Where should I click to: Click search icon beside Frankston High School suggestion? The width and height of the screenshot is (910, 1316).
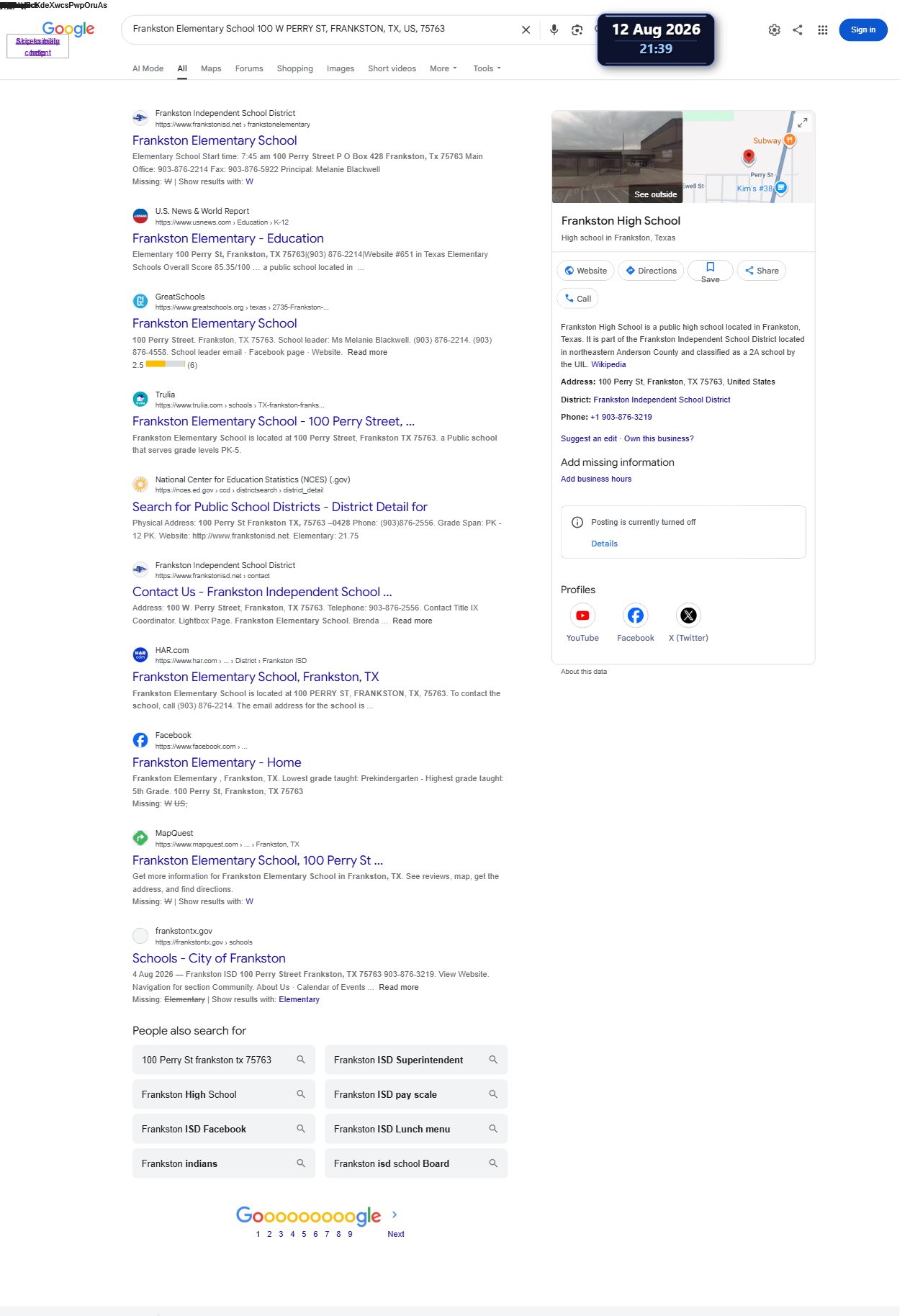pos(301,1094)
